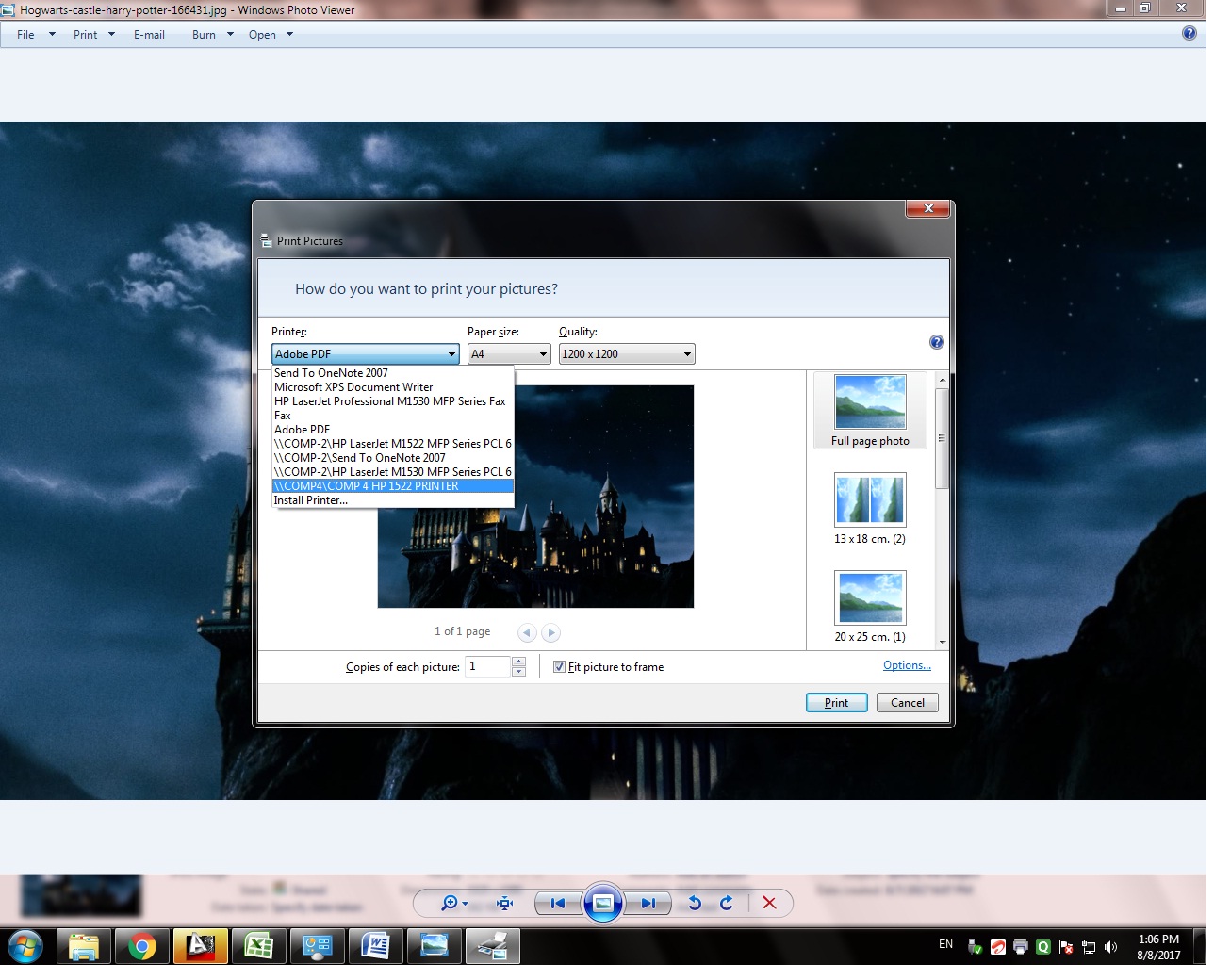
Task: Open Google Chrome from the taskbar
Action: (142, 946)
